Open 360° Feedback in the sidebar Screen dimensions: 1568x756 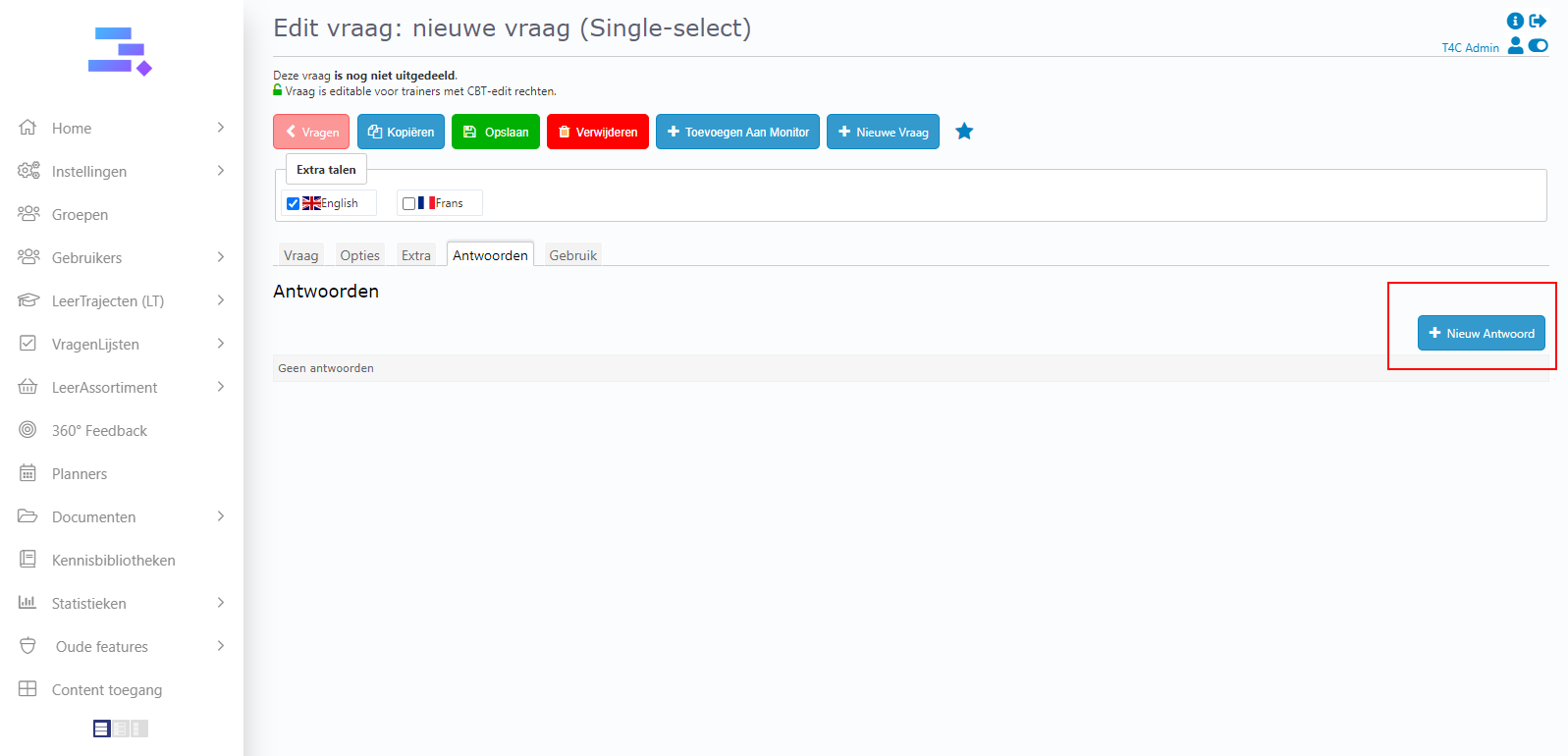pyautogui.click(x=99, y=431)
